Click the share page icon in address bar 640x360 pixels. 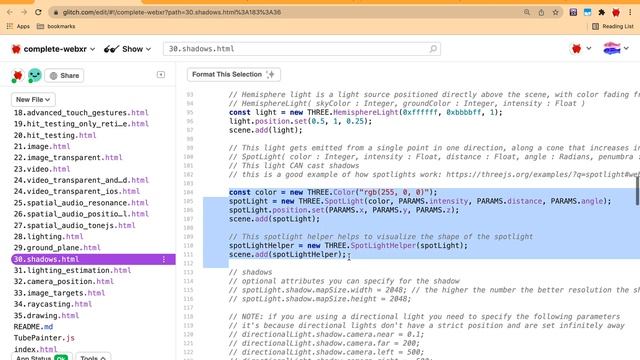tap(541, 12)
